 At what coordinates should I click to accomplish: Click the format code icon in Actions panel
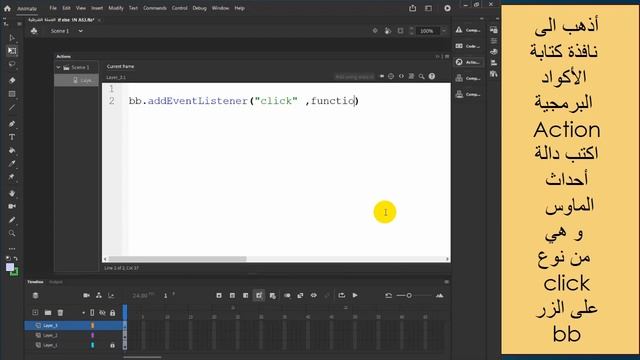[x=411, y=76]
